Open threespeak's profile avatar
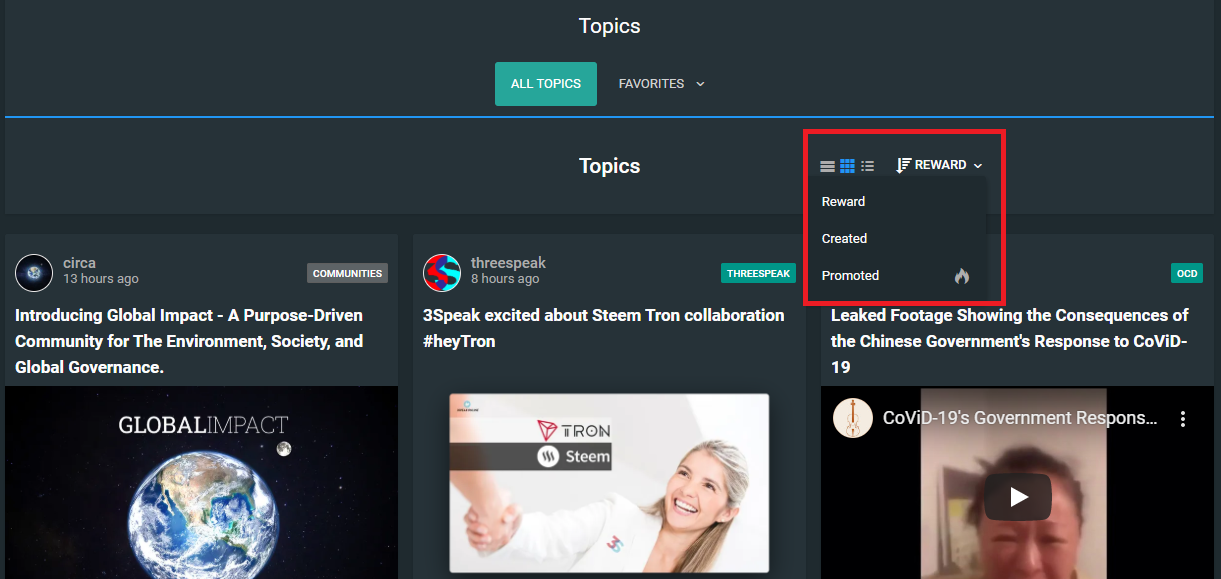This screenshot has width=1221, height=579. click(442, 272)
